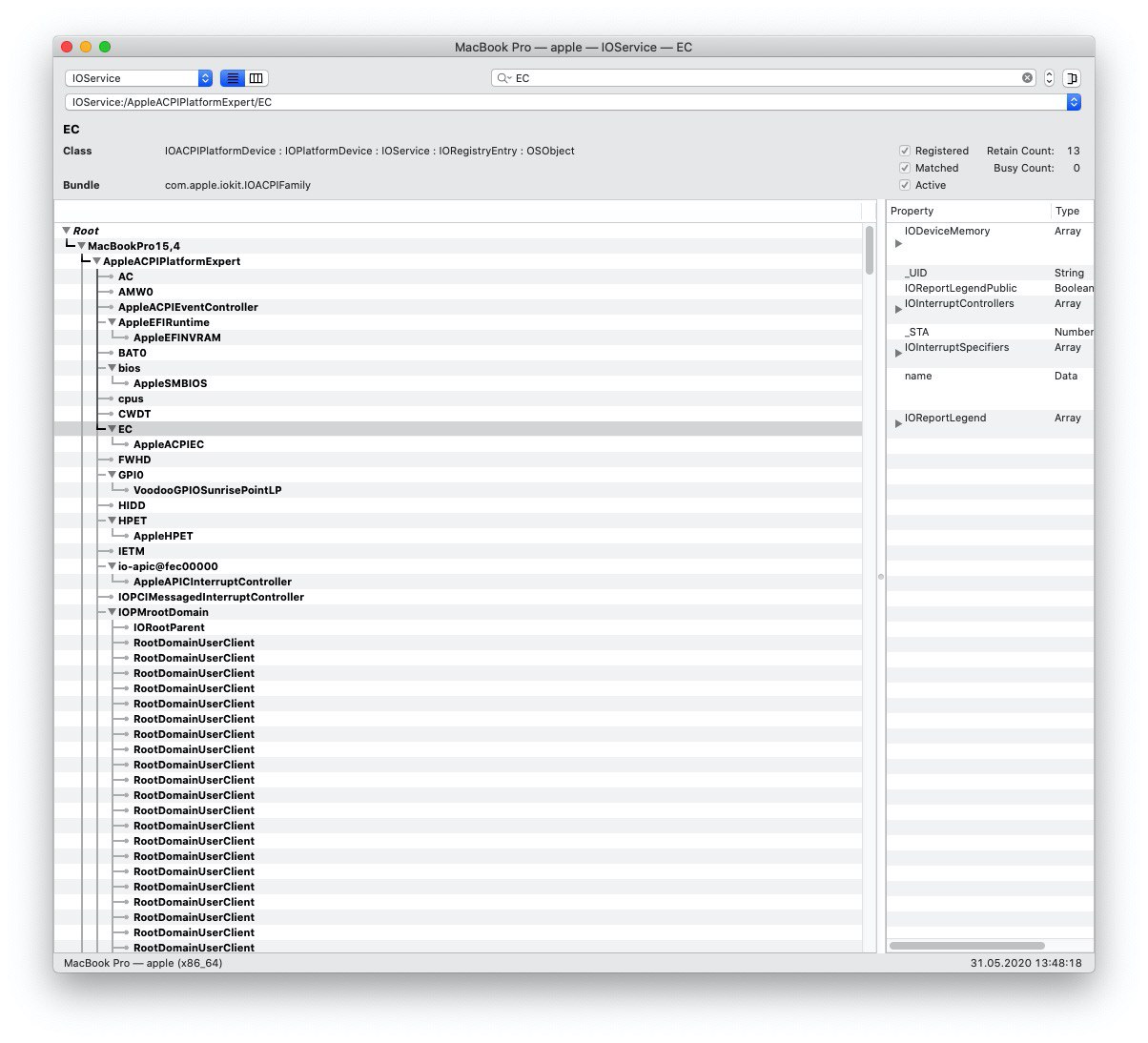
Task: Select AppleACPIEventController entry
Action: (x=188, y=307)
